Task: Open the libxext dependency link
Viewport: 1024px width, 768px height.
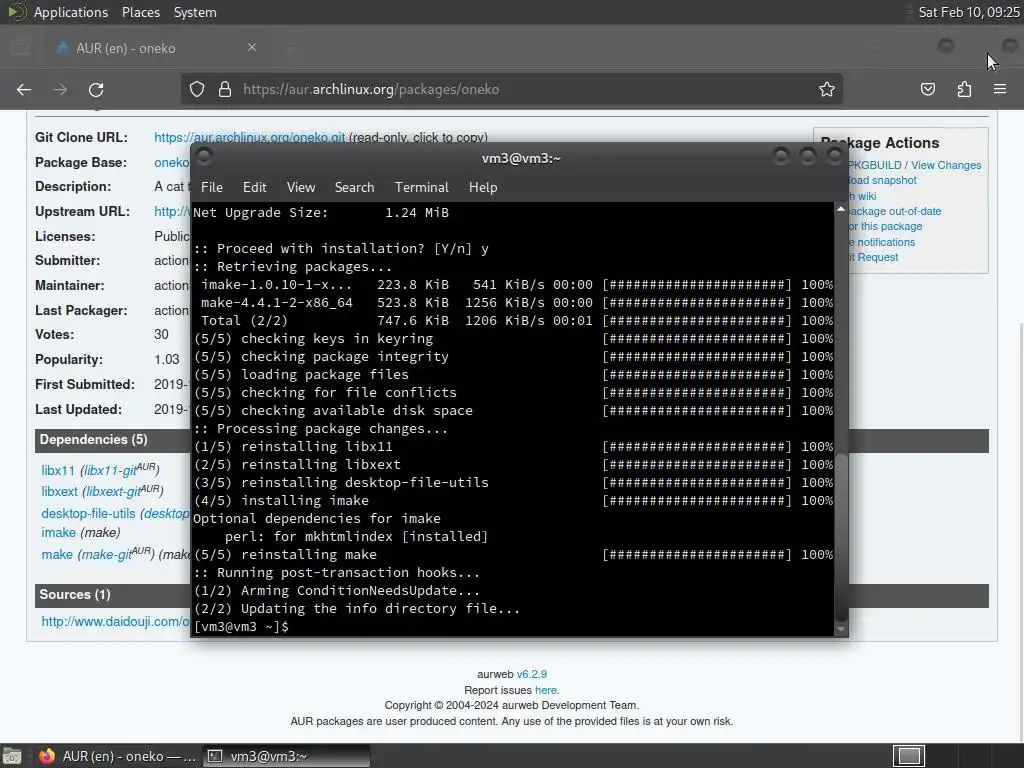Action: 59,491
